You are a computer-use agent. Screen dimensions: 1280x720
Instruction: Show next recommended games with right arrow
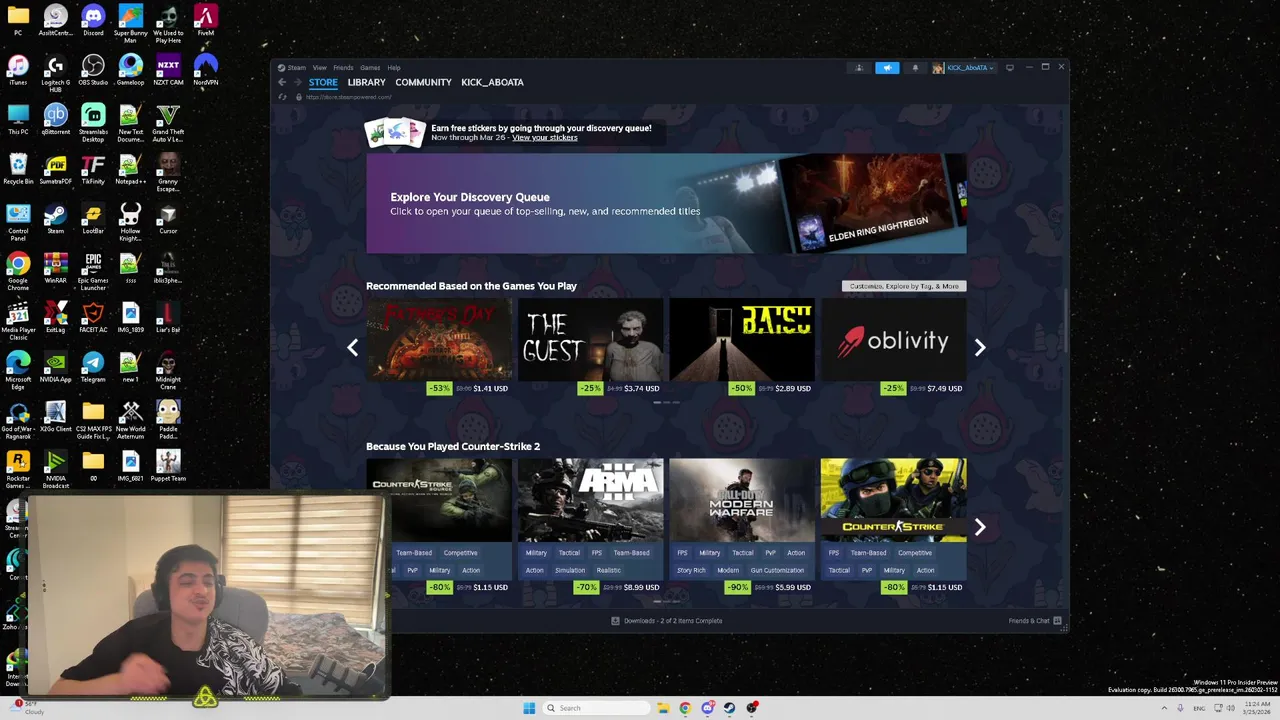pyautogui.click(x=980, y=347)
